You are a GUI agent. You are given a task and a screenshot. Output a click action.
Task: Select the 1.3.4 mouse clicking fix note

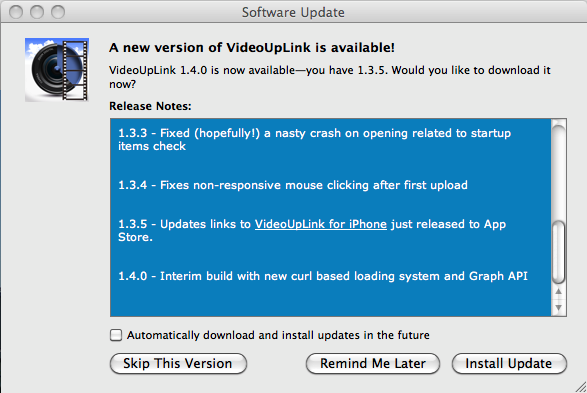point(293,185)
